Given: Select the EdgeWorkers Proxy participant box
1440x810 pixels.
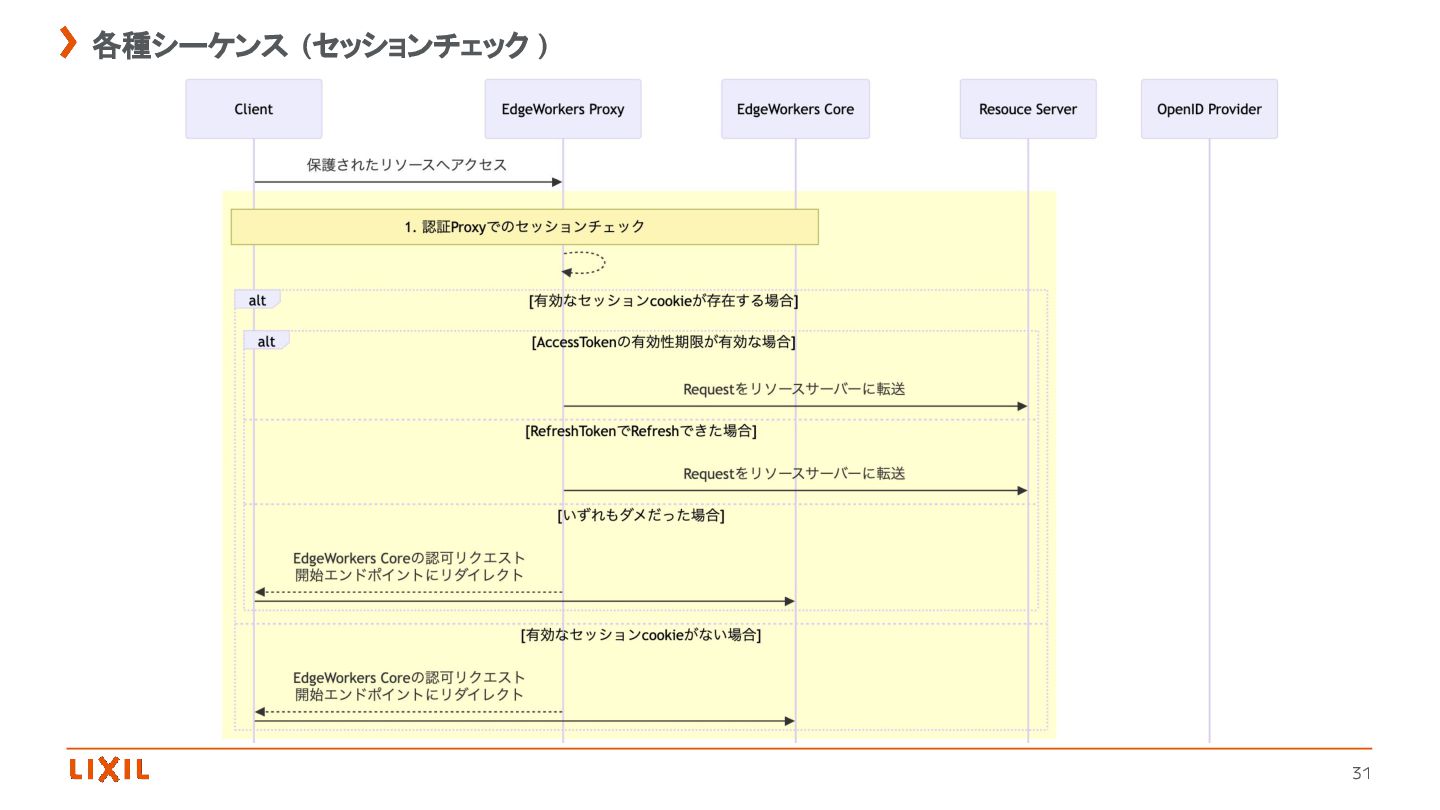Looking at the screenshot, I should (563, 109).
